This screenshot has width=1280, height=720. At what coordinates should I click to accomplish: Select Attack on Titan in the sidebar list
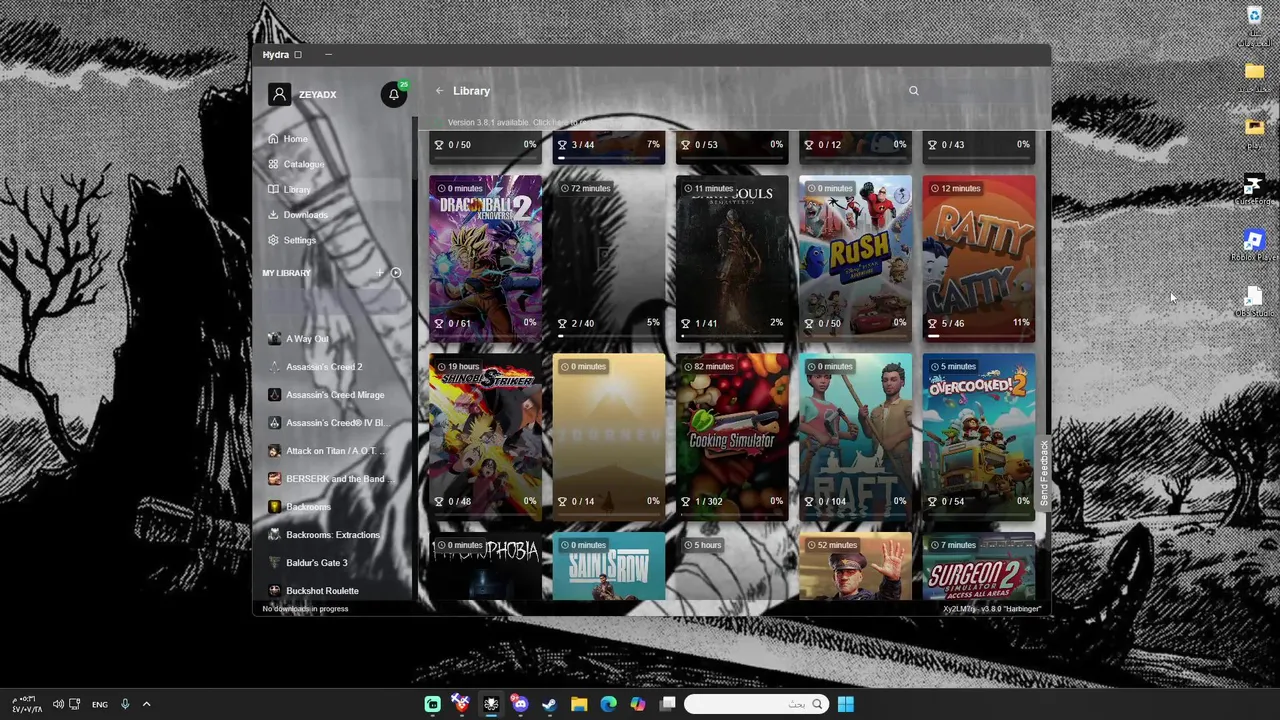pyautogui.click(x=333, y=451)
